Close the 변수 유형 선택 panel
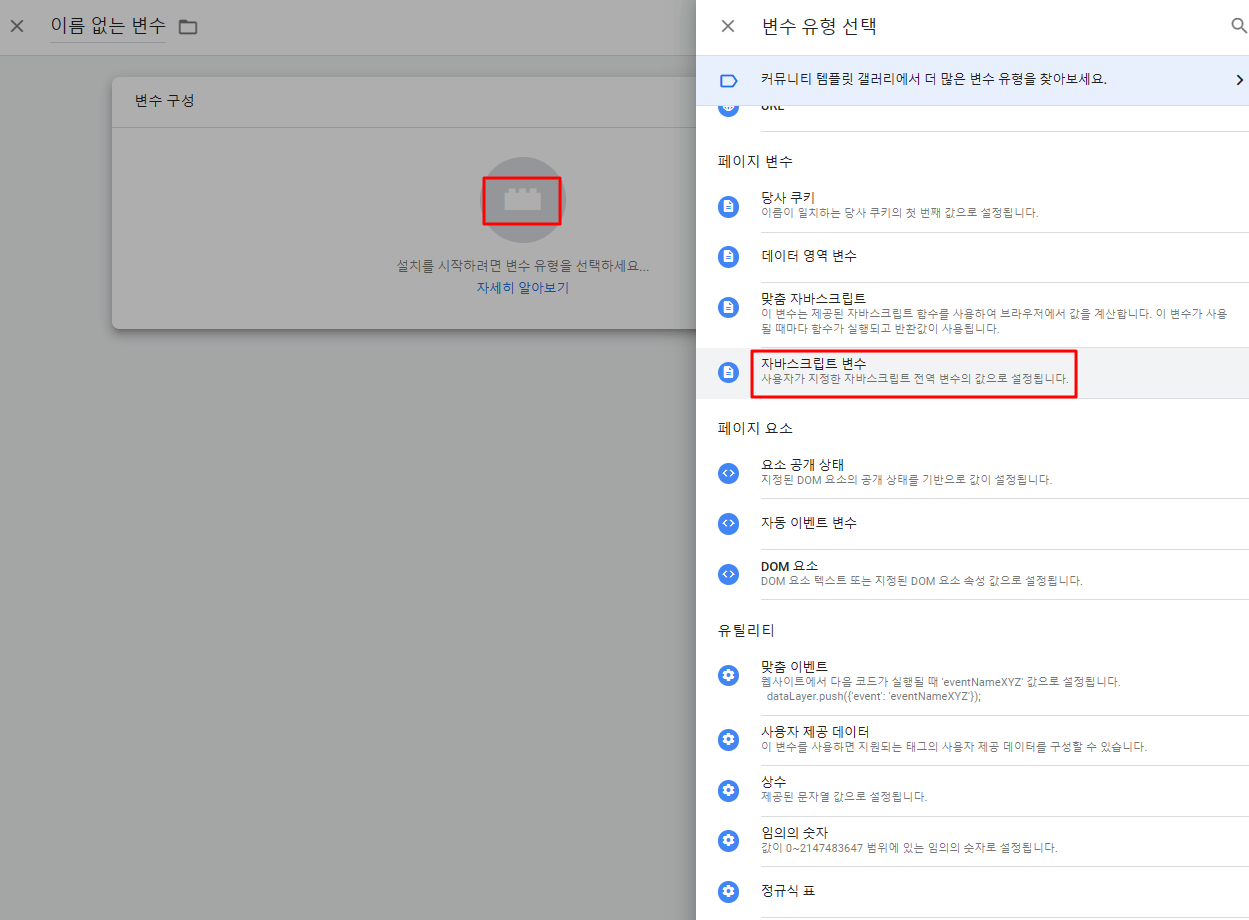 coord(729,26)
